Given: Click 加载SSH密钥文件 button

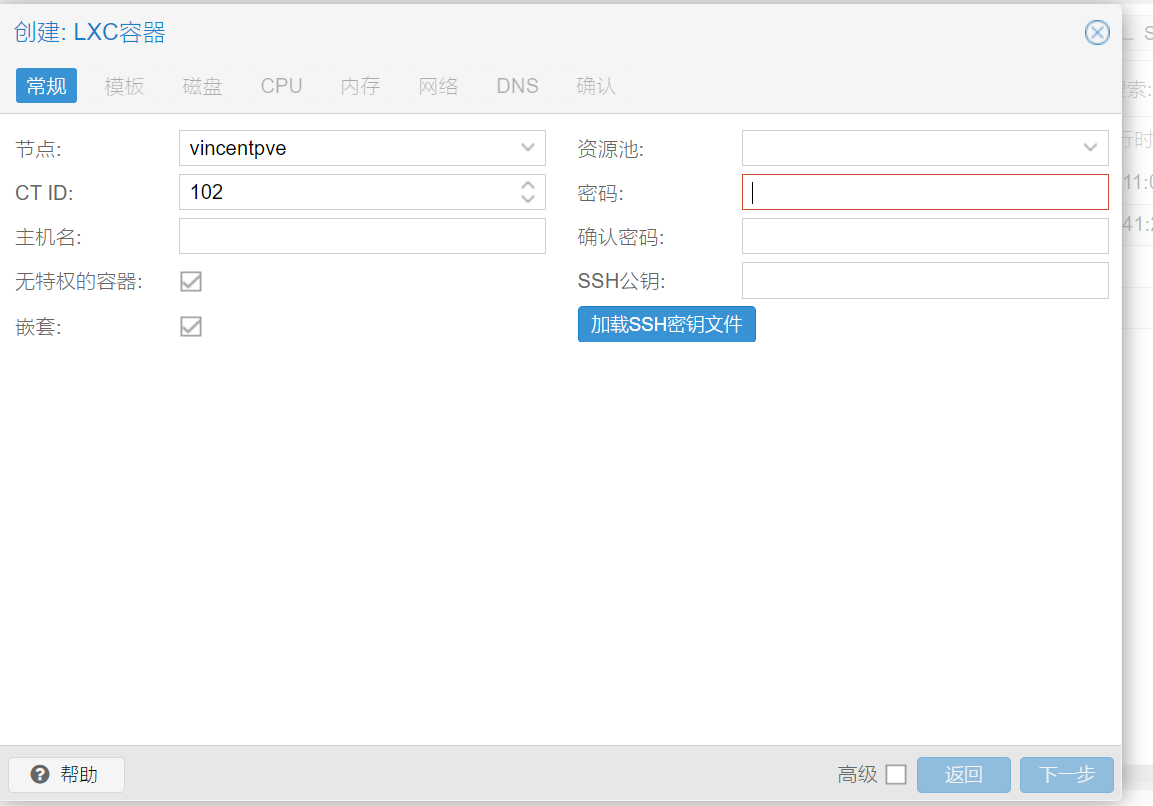Looking at the screenshot, I should 666,325.
